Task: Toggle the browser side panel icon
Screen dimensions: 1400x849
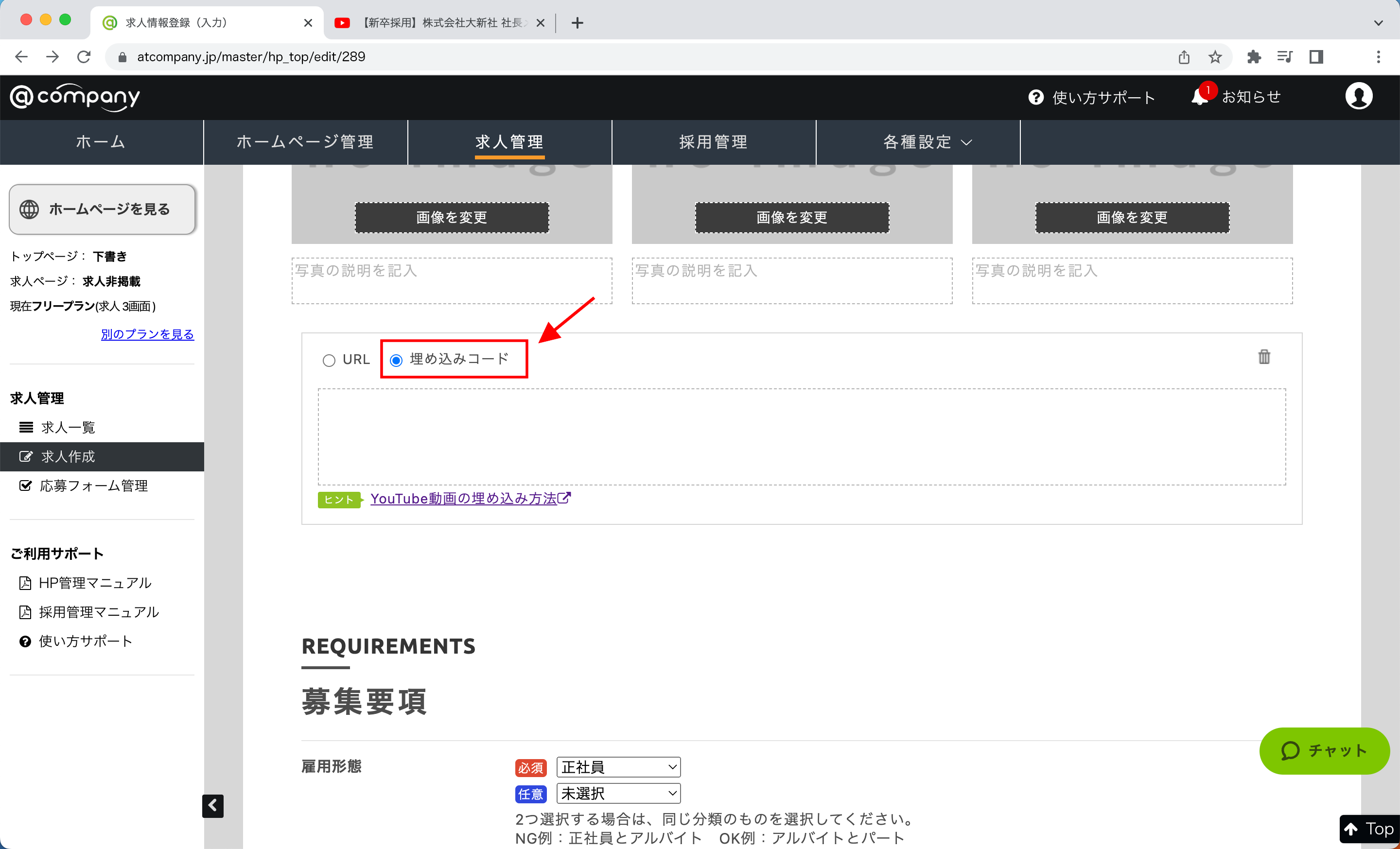Action: 1316,57
